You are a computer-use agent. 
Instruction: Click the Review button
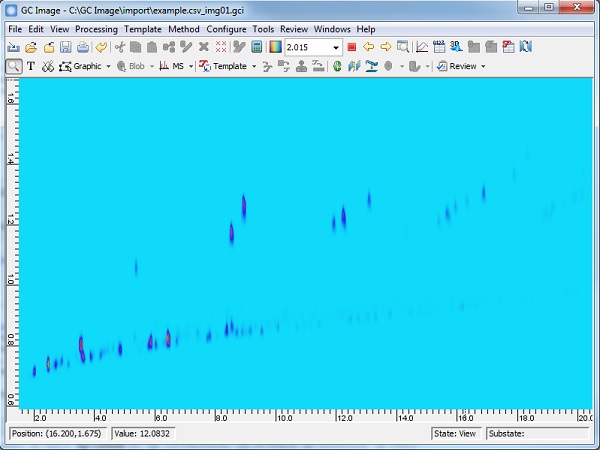click(x=457, y=66)
